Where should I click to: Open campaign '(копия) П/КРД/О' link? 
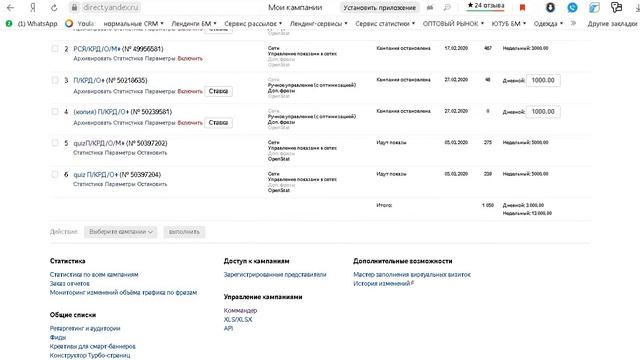[100, 111]
